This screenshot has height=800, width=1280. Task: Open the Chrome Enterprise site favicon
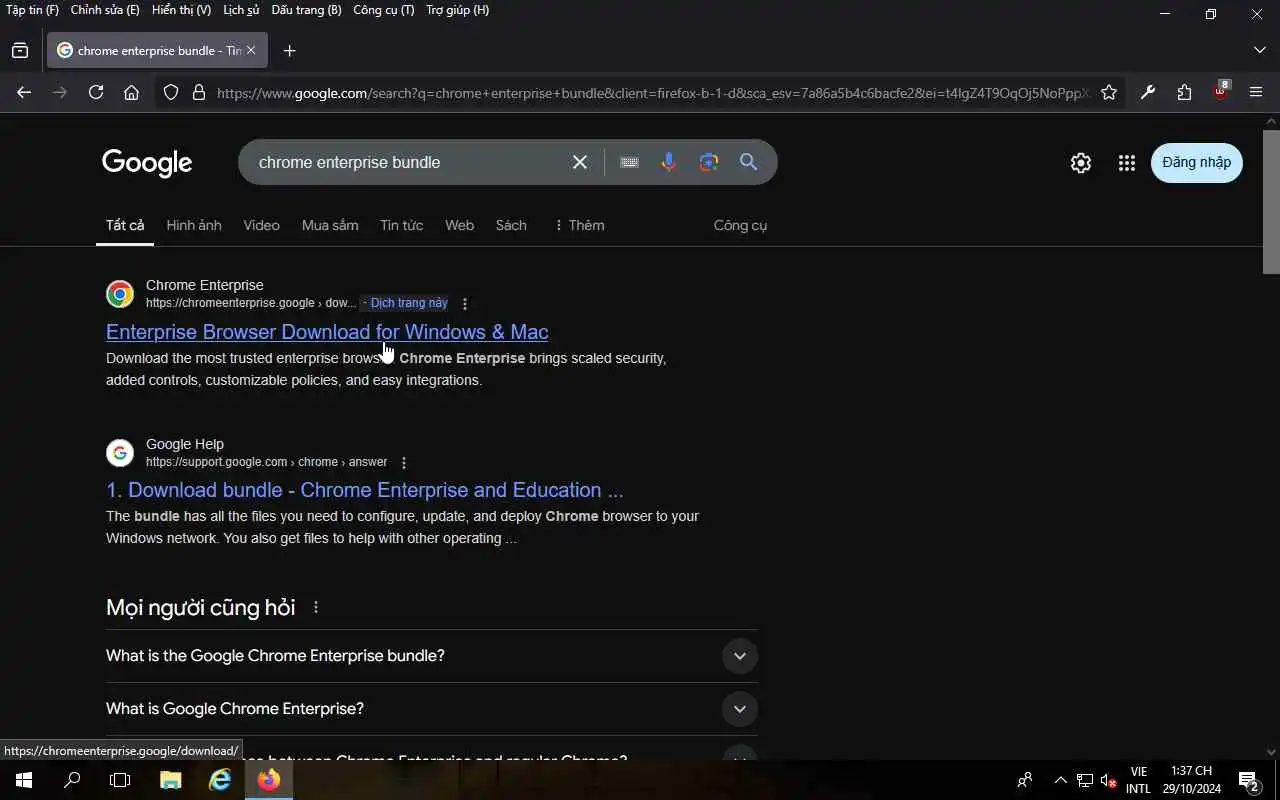pyautogui.click(x=120, y=294)
